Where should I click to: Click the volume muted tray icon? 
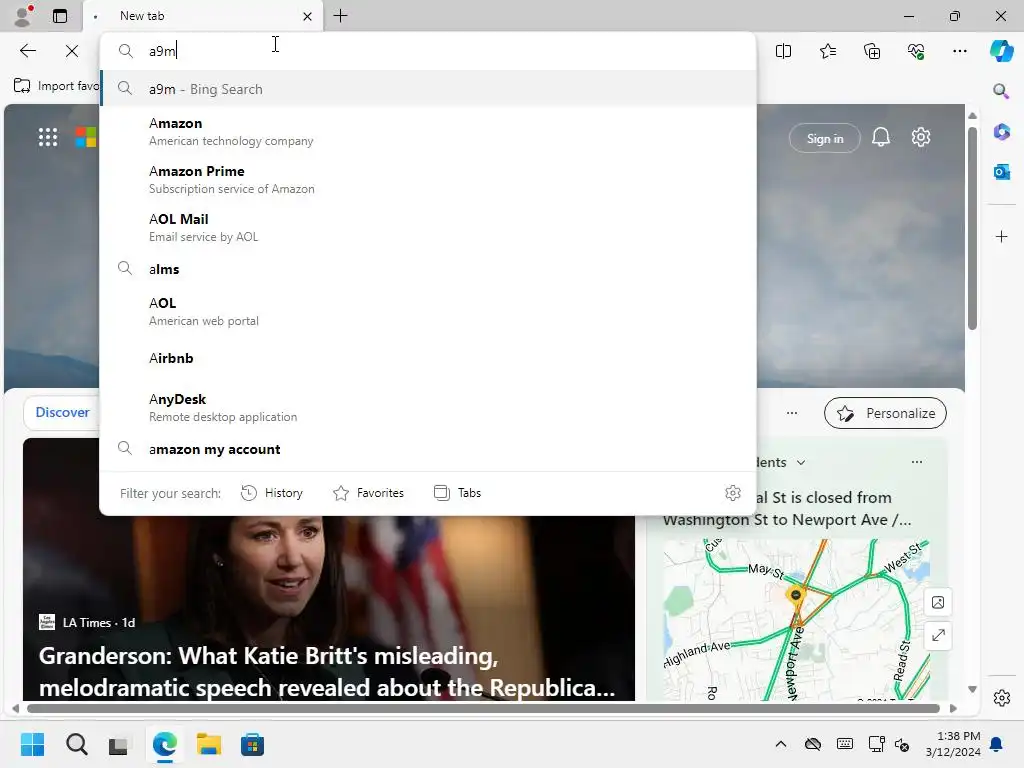(x=902, y=744)
